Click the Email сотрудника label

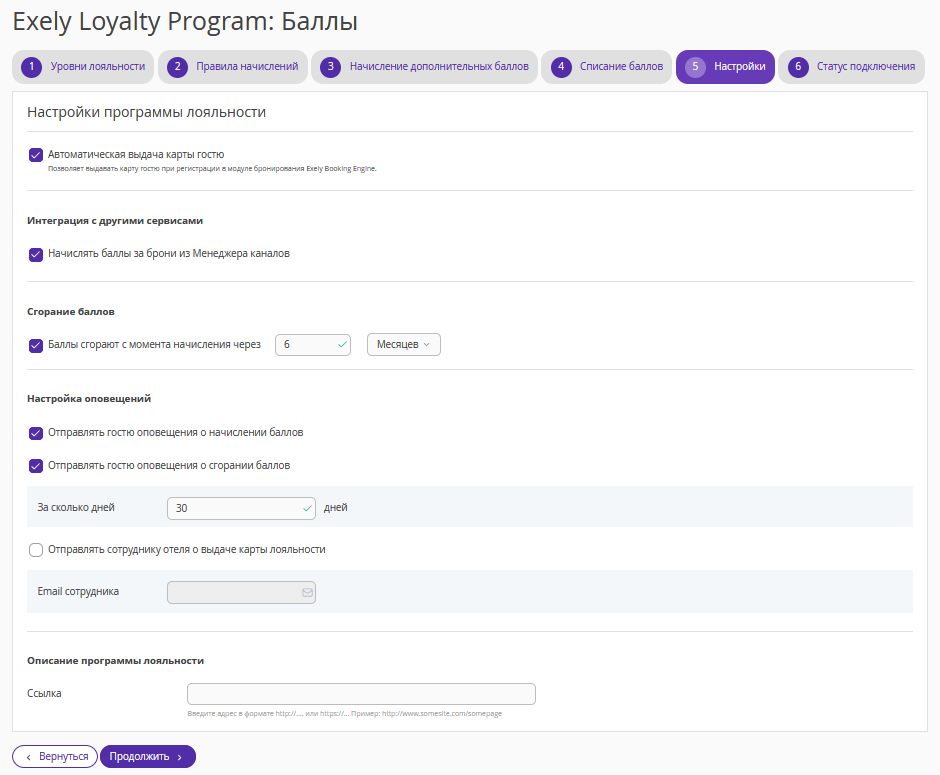point(78,592)
